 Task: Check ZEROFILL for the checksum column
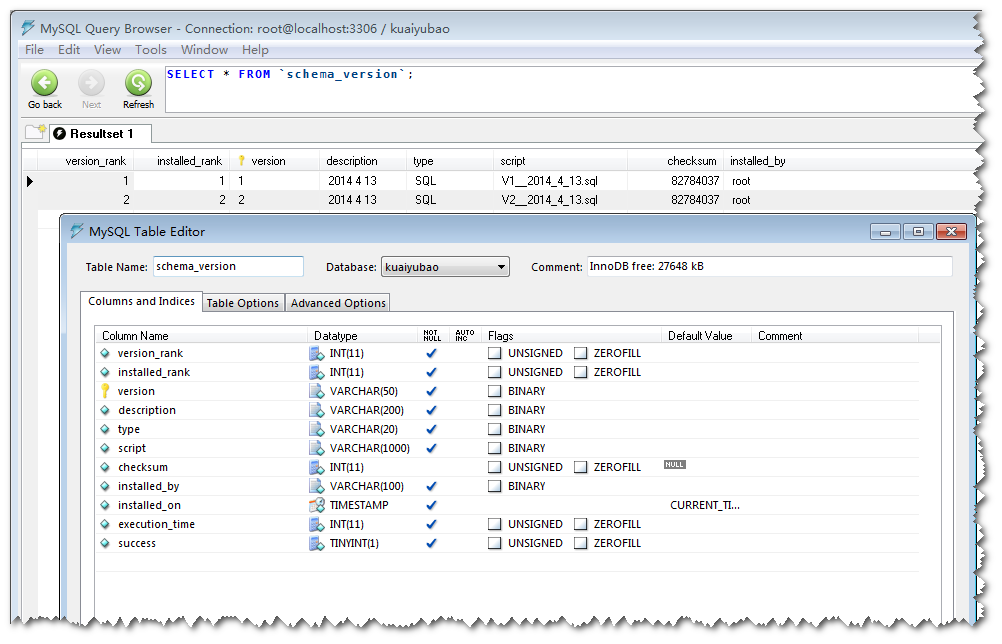coord(580,467)
